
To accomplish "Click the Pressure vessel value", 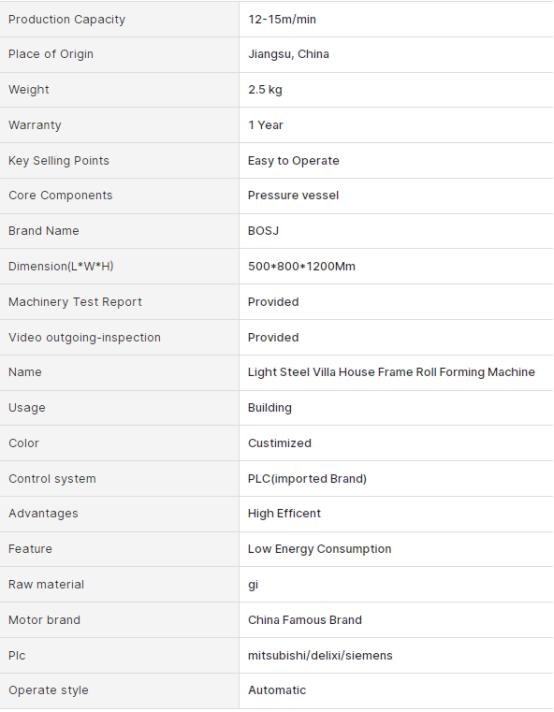I will [293, 195].
